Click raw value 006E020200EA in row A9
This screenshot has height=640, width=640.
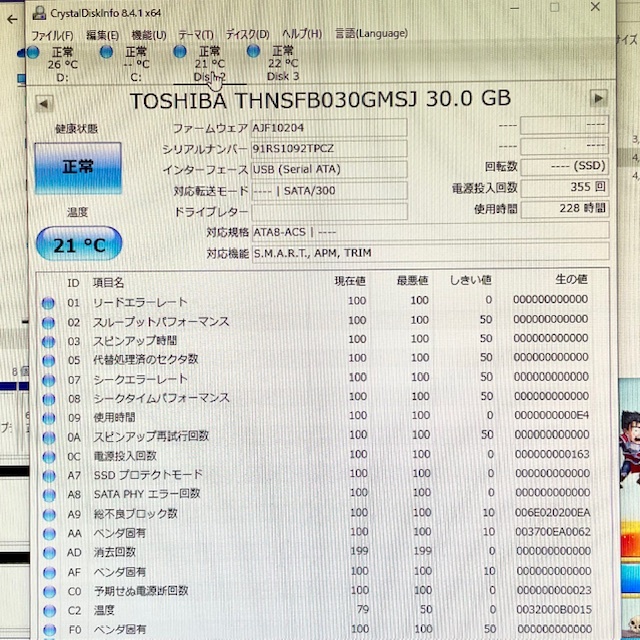(x=552, y=512)
